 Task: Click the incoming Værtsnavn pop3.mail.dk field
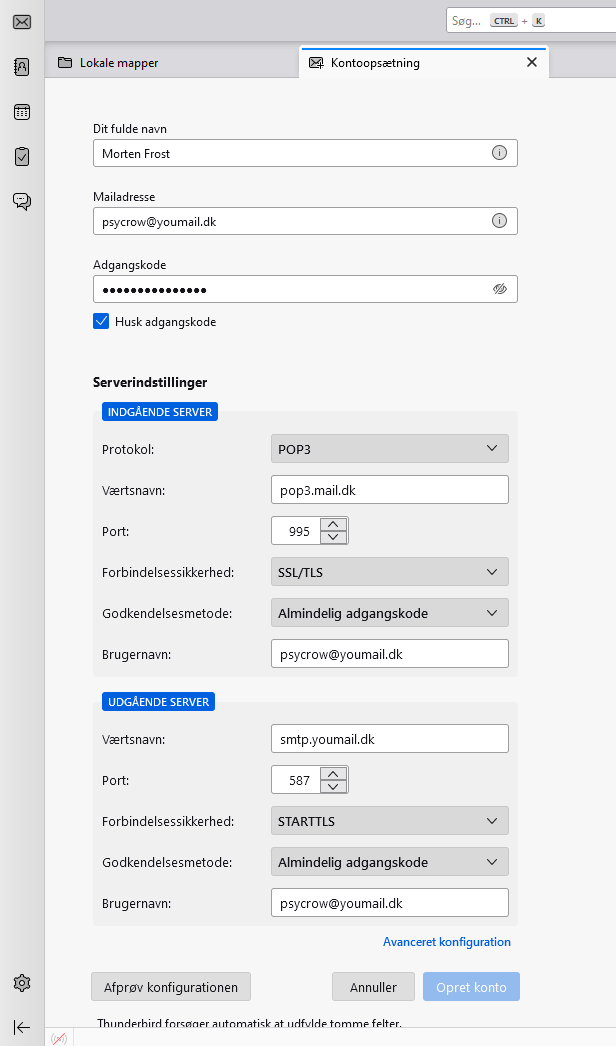click(x=389, y=490)
